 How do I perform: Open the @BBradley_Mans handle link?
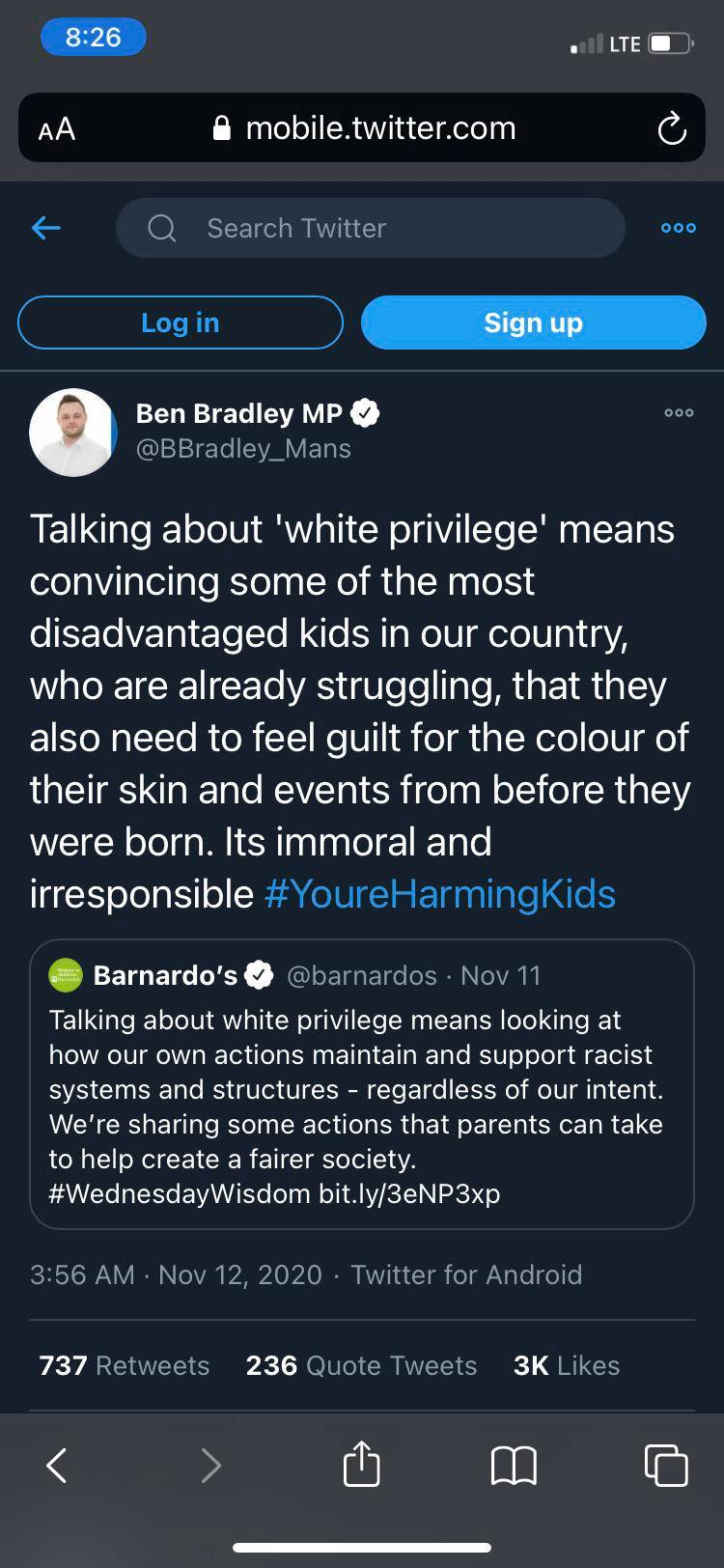pyautogui.click(x=243, y=449)
